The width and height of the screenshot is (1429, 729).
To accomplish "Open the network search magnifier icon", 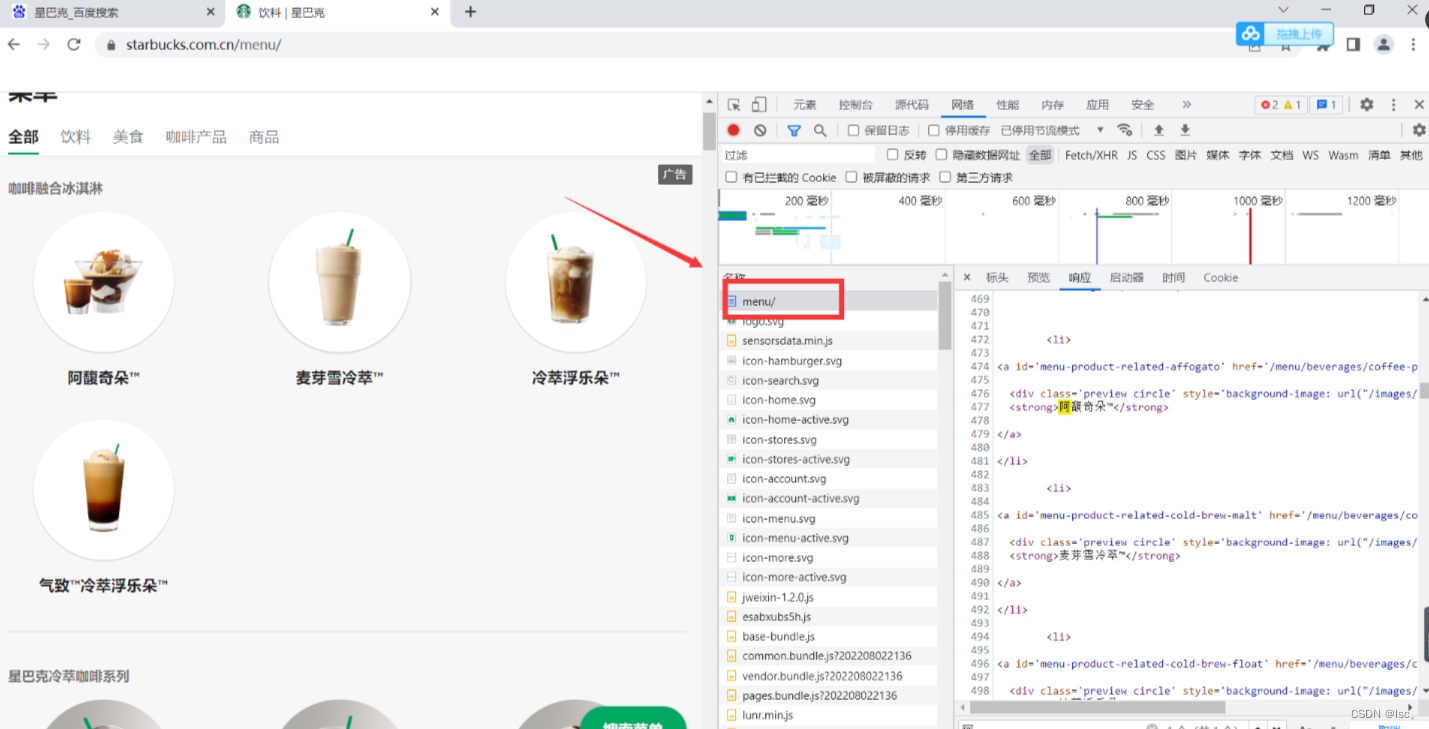I will click(x=820, y=130).
